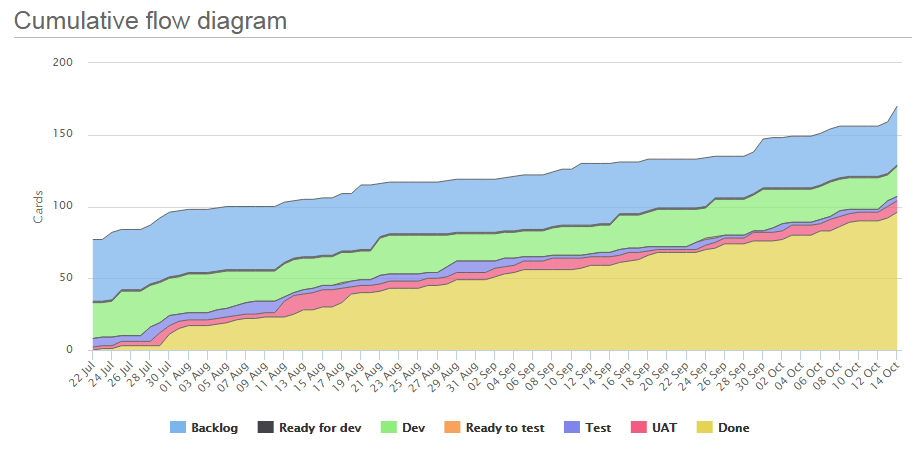Click the Ready to test orange swatch

tap(453, 428)
